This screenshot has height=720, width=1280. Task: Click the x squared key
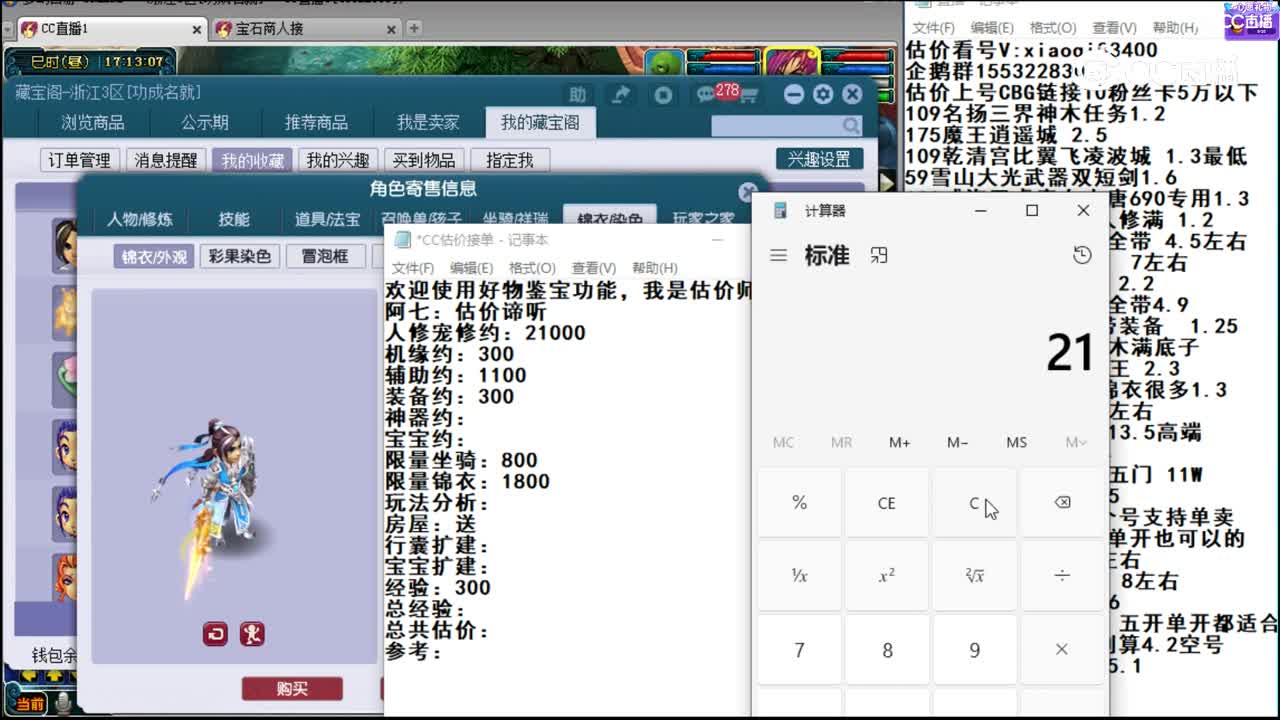pos(887,576)
